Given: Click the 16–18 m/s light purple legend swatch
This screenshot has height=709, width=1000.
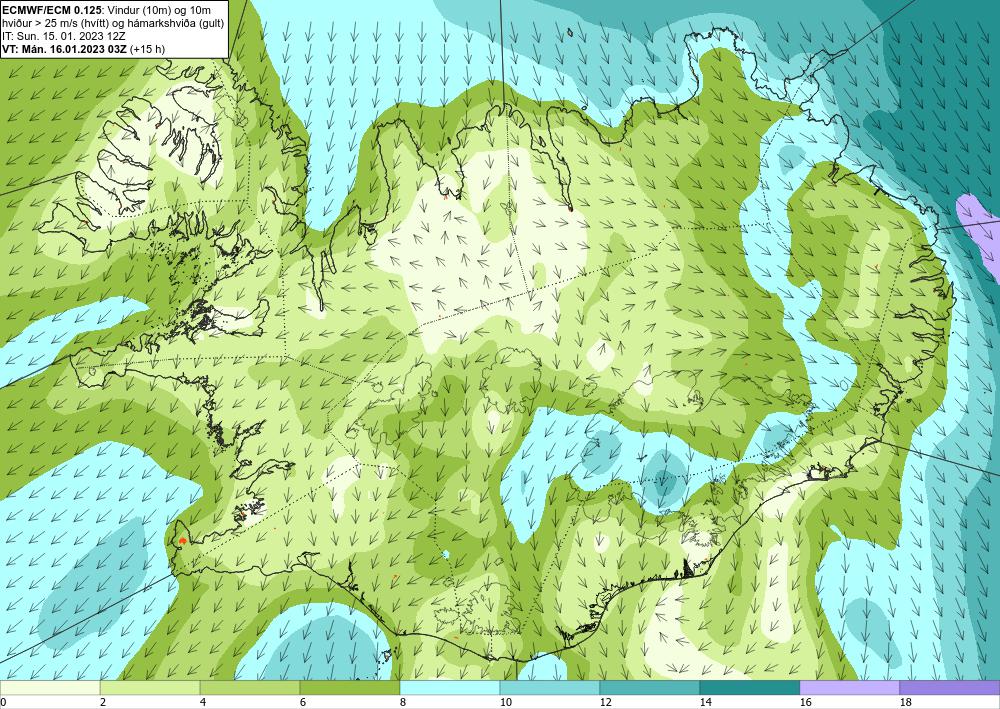Looking at the screenshot, I should pos(849,688).
